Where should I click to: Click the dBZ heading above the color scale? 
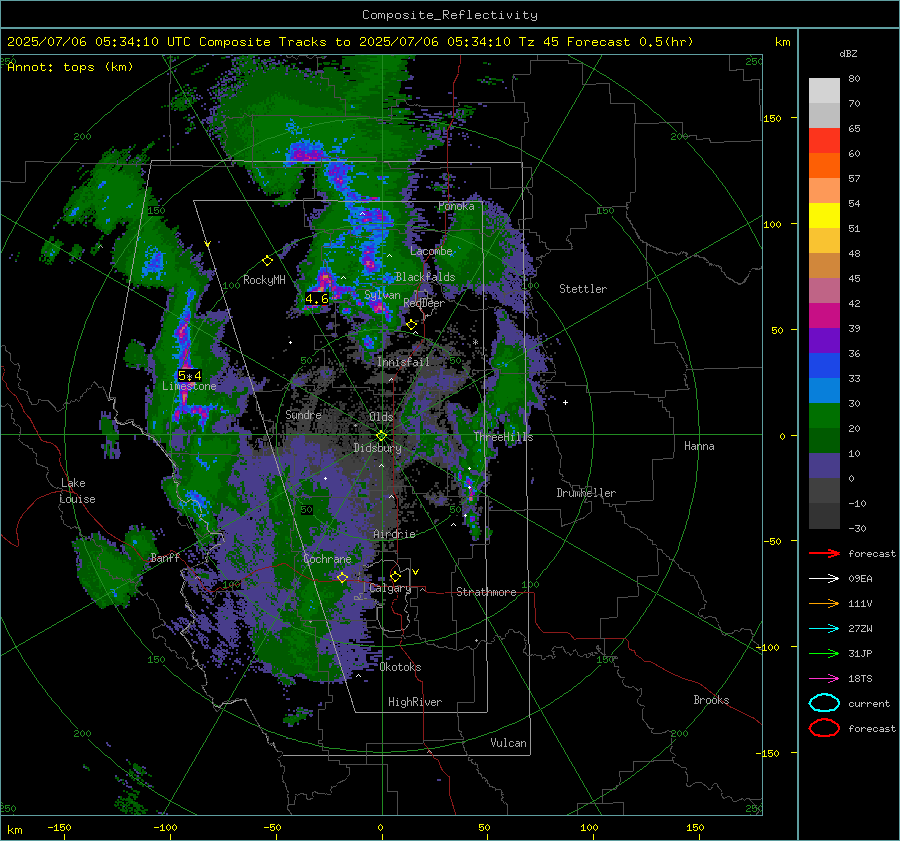pyautogui.click(x=848, y=53)
